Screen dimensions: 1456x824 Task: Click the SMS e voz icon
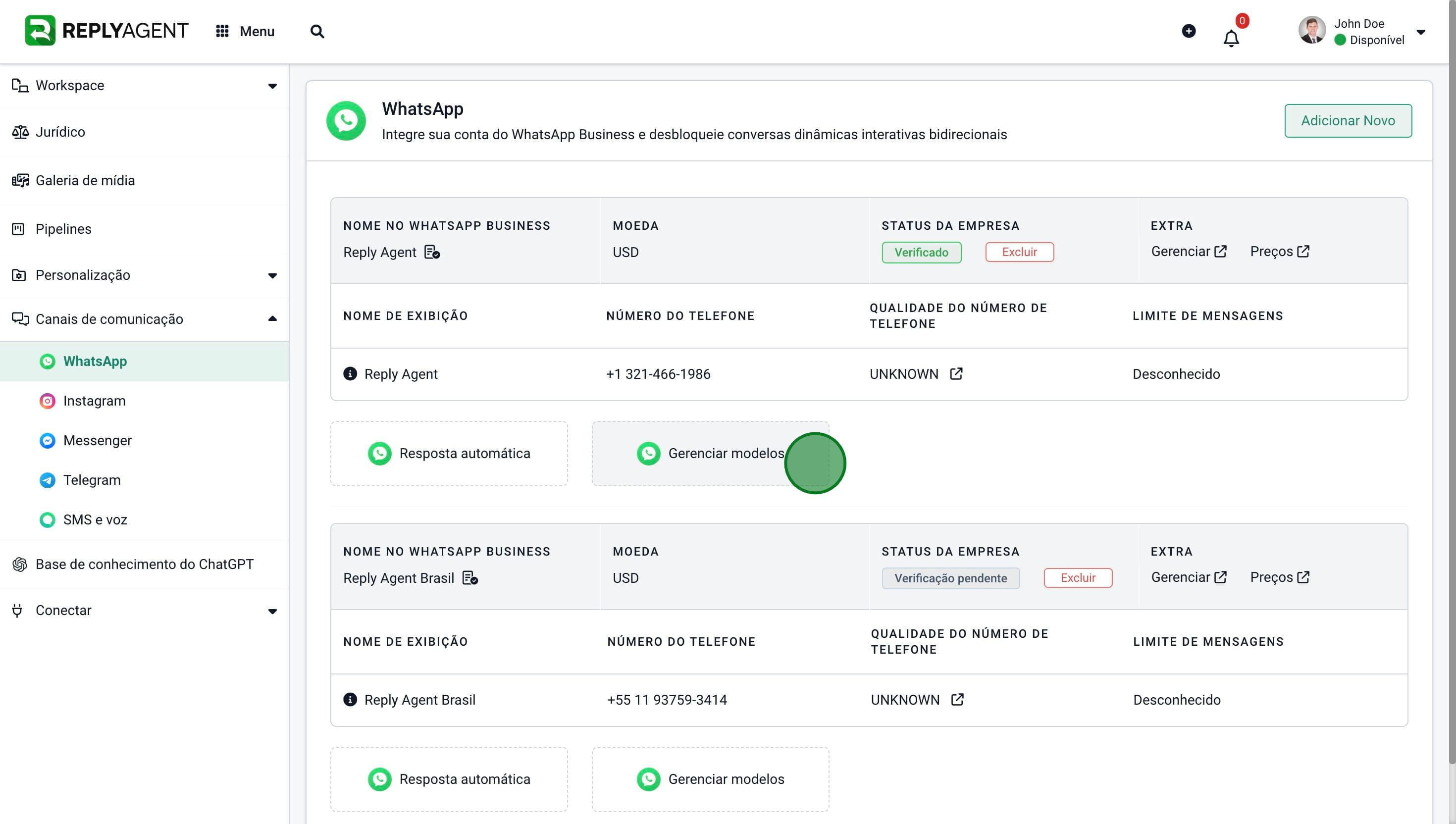tap(48, 519)
